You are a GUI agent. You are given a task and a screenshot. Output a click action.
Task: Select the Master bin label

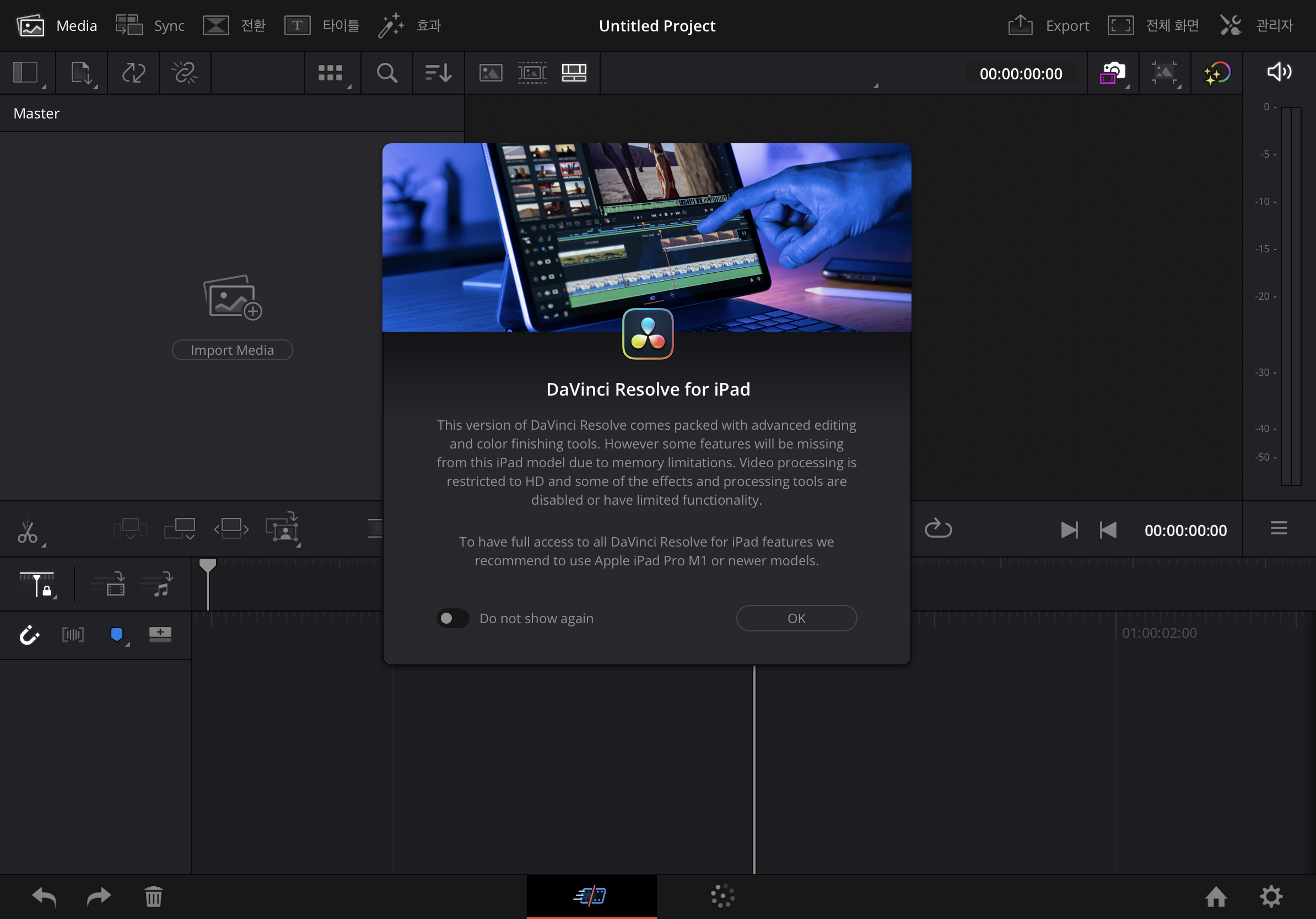coord(37,113)
